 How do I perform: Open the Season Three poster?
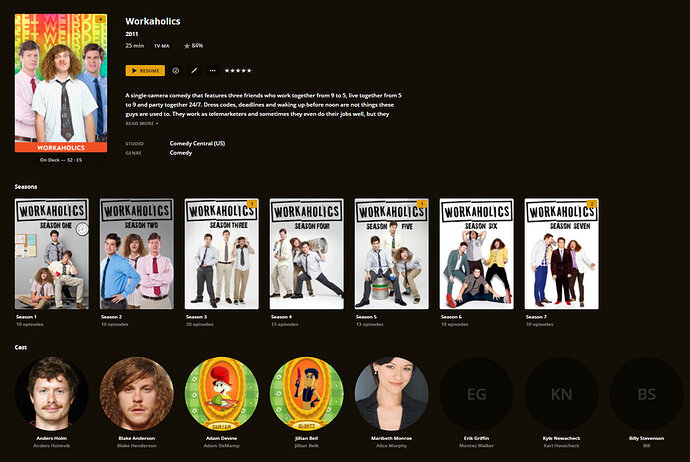(221, 254)
